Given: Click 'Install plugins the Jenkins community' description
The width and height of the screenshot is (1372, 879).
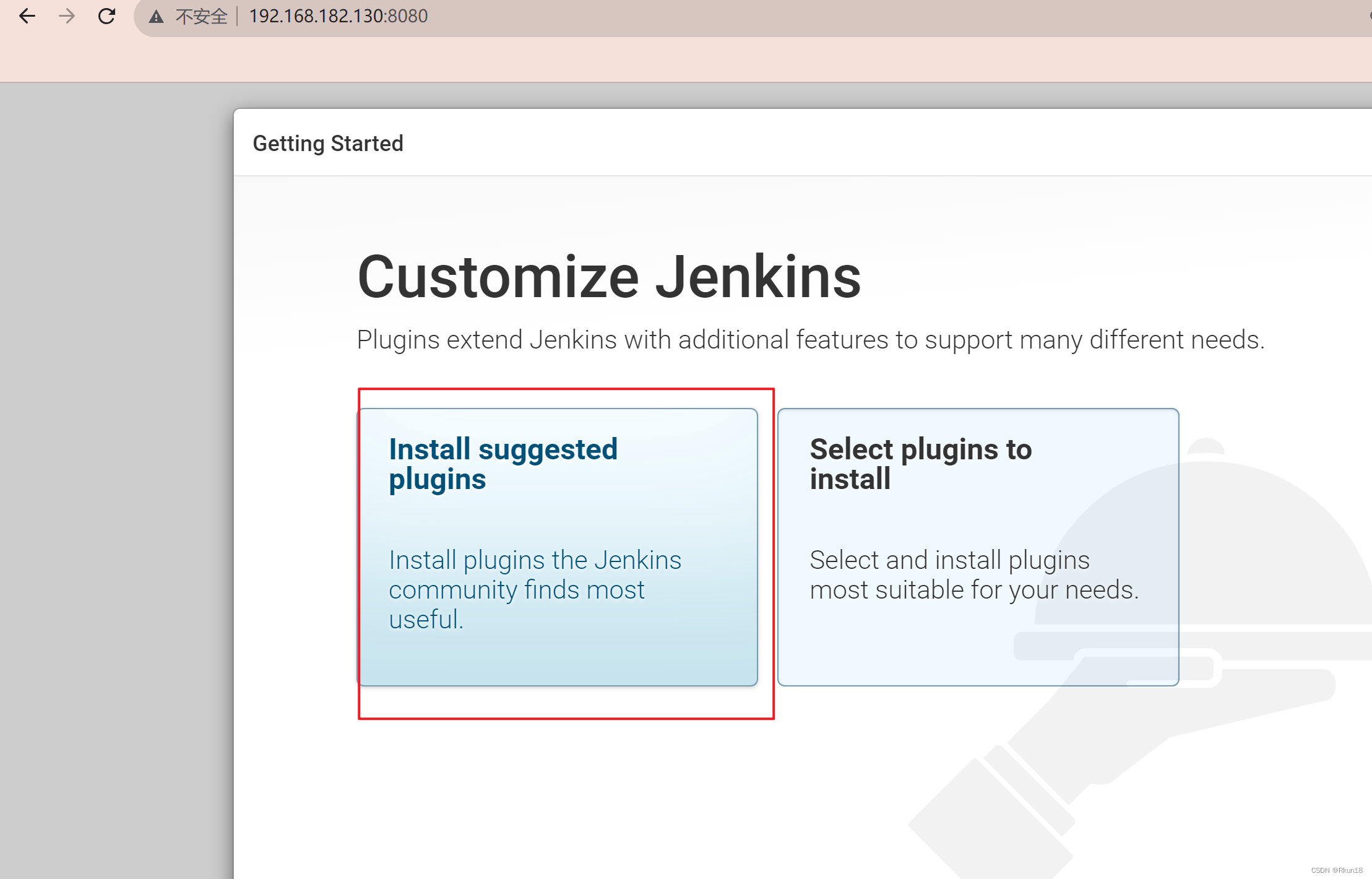Looking at the screenshot, I should click(x=535, y=589).
